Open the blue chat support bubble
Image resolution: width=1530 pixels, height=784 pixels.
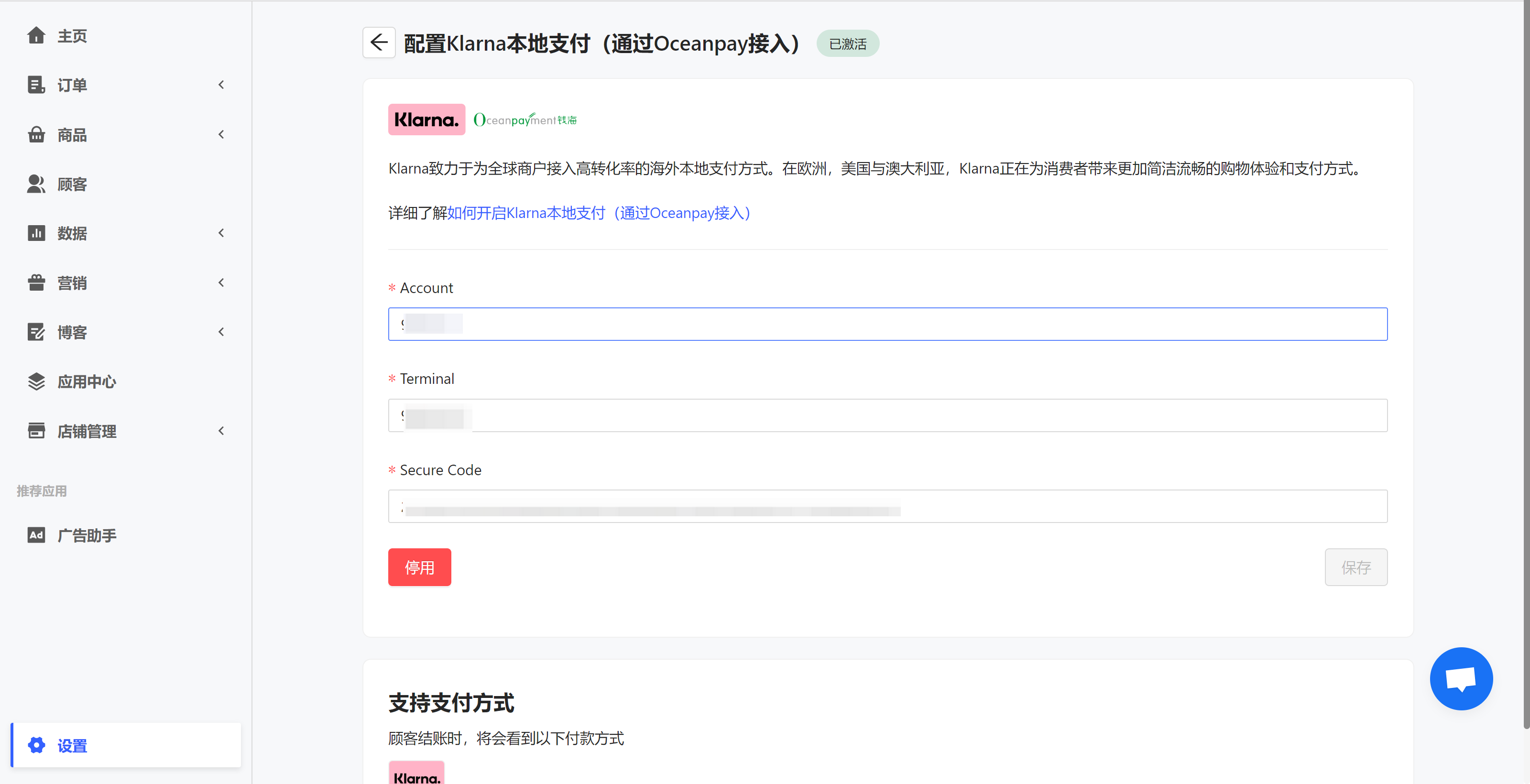[x=1461, y=678]
